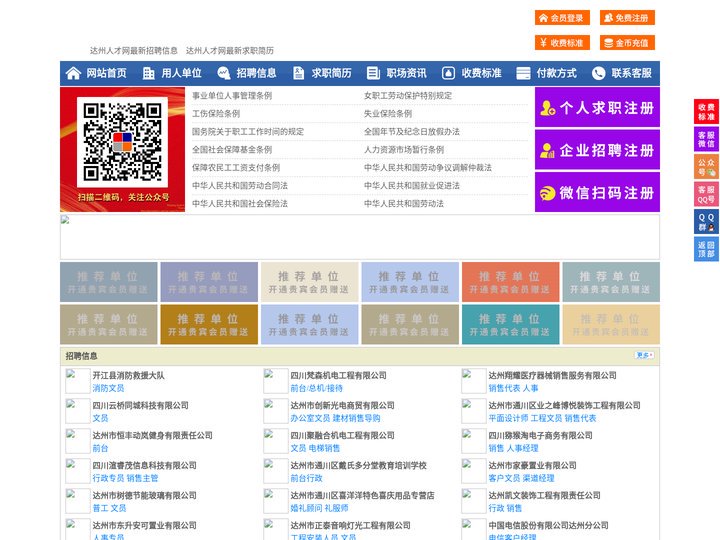This screenshot has height=540, width=720.
Task: Click the teal 推荐单位 tile
Action: tap(511, 325)
